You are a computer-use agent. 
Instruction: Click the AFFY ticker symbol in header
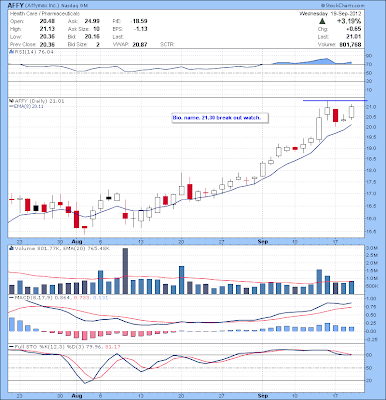(x=15, y=5)
